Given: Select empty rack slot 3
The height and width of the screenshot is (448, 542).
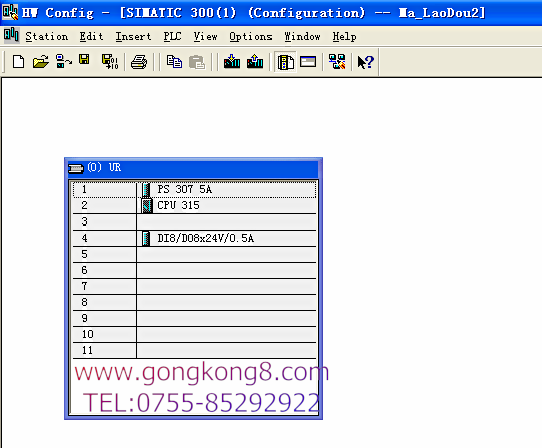Looking at the screenshot, I should [x=194, y=222].
